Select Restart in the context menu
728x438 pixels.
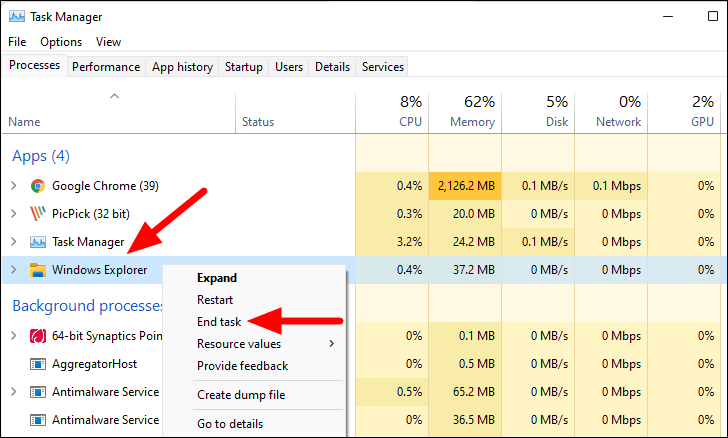point(215,300)
